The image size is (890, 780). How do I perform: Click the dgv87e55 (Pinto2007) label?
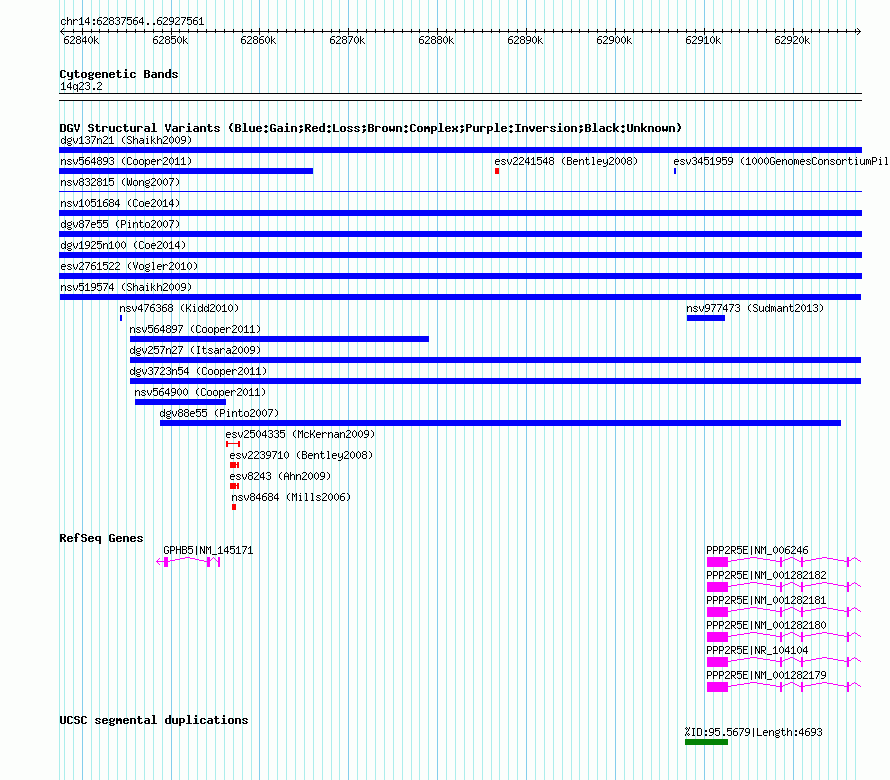pyautogui.click(x=120, y=224)
